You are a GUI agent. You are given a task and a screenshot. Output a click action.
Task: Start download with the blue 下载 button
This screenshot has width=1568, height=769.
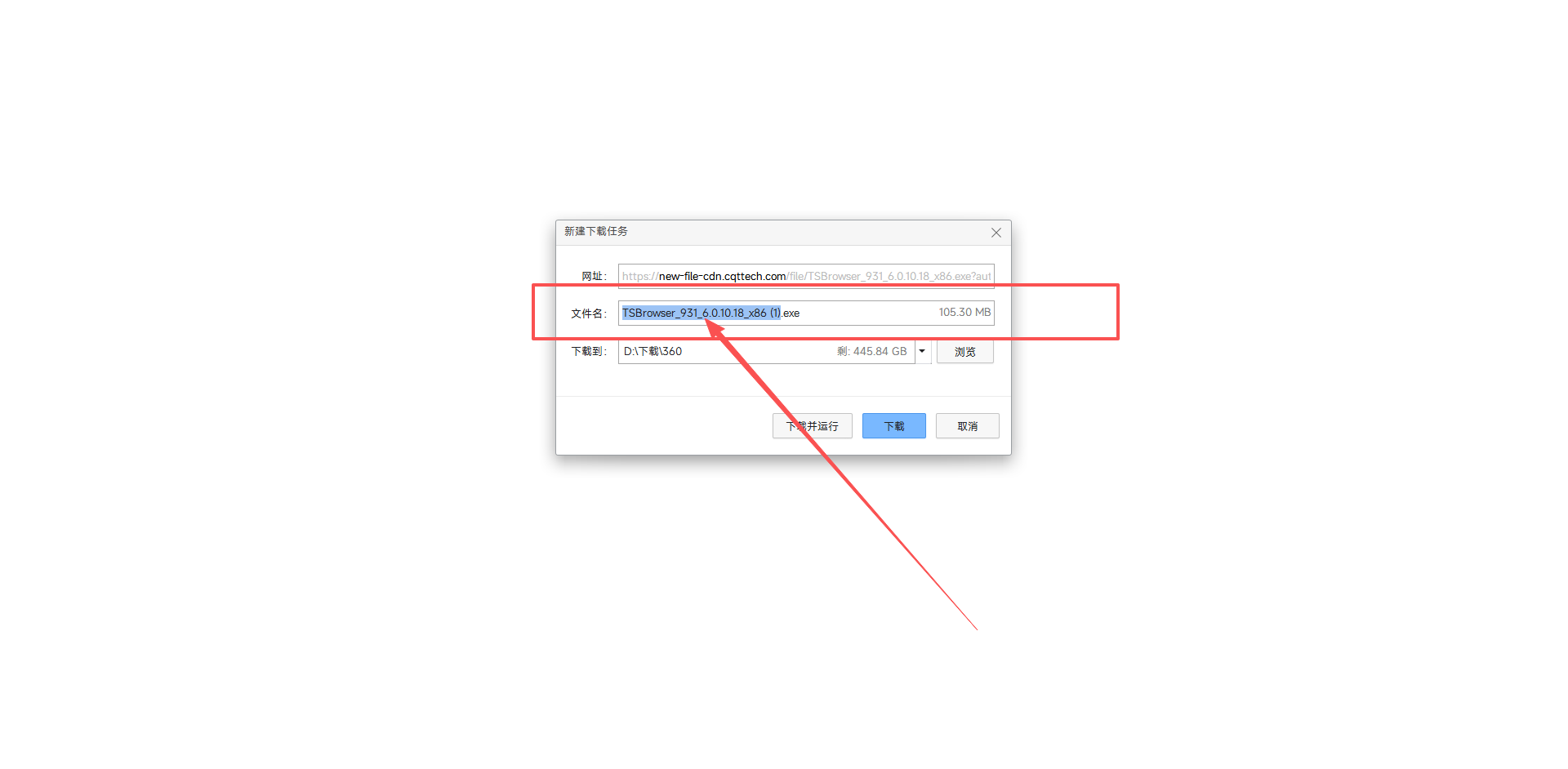pos(893,426)
